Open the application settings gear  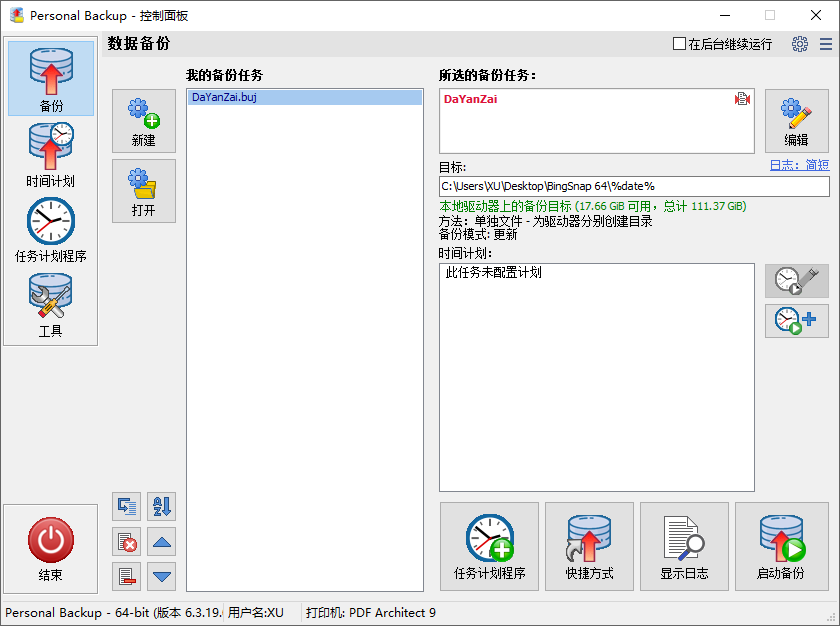point(798,44)
